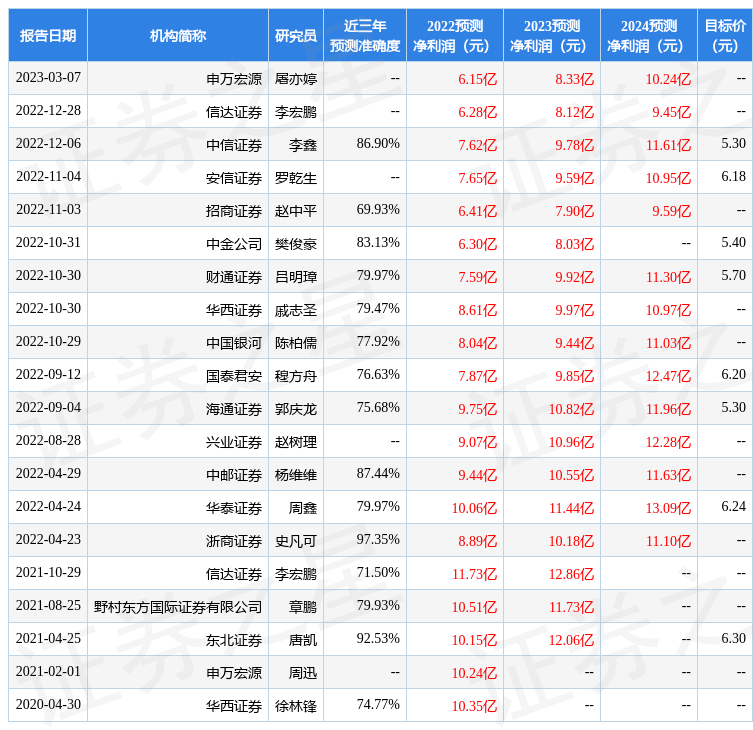This screenshot has height=730, width=753.
Task: Select analyst name 赵中平
Action: coord(296,211)
